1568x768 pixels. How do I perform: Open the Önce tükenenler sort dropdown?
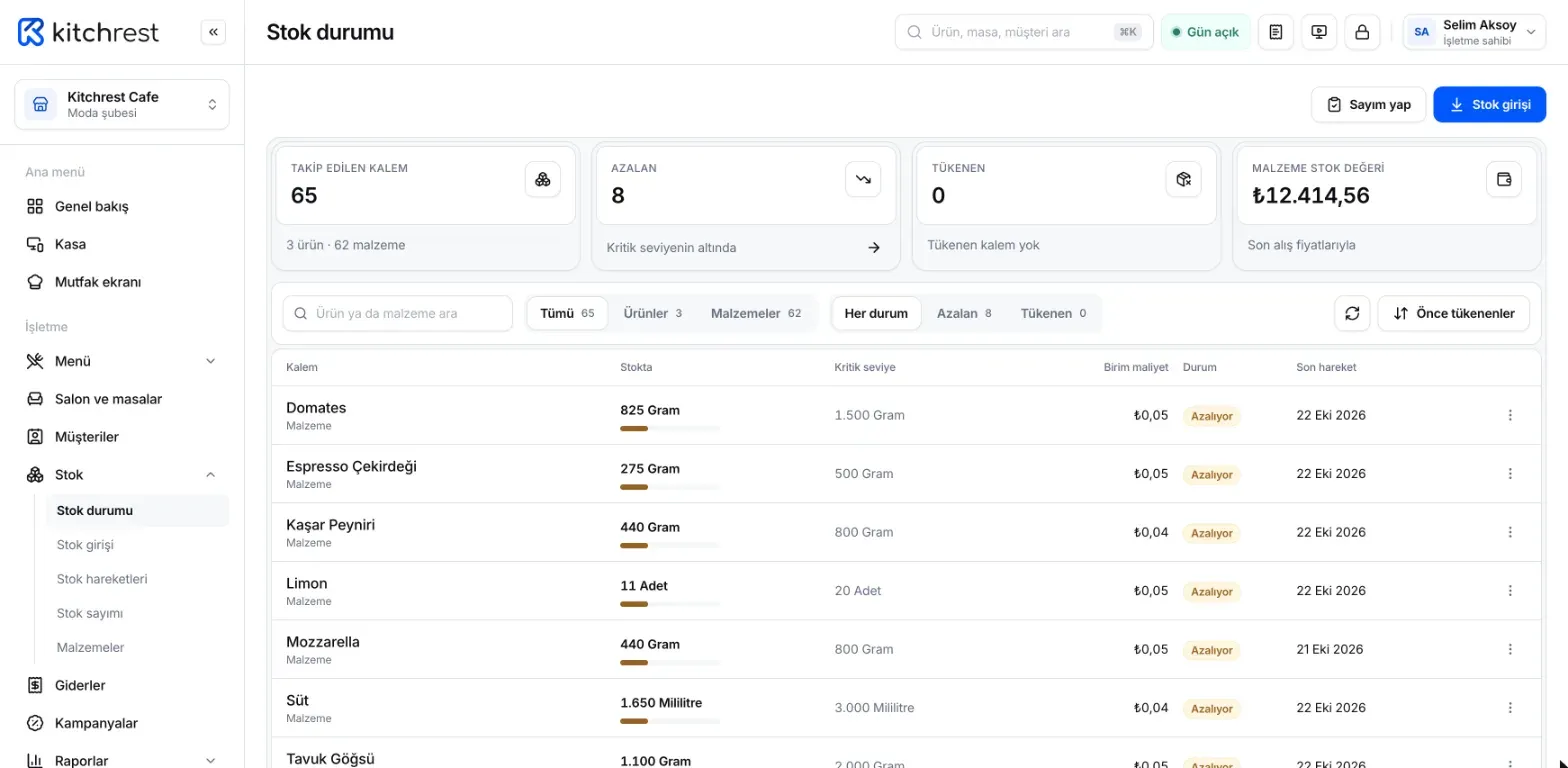tap(1454, 313)
